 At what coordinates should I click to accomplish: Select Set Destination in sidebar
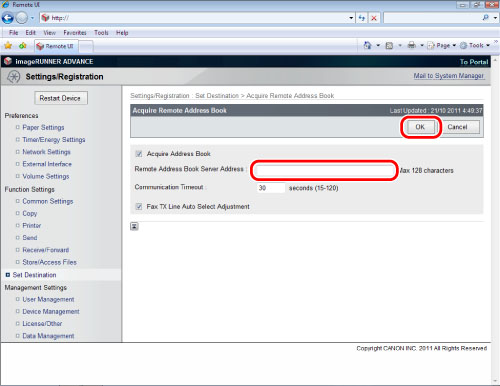[34, 275]
